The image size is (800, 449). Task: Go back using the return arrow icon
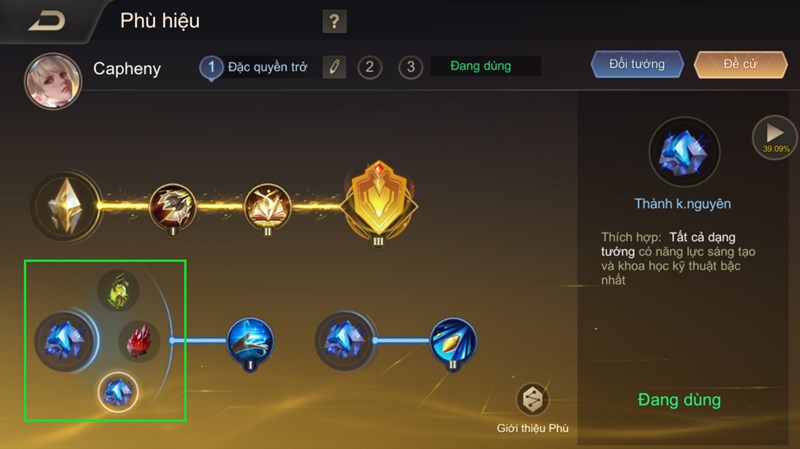(x=47, y=21)
